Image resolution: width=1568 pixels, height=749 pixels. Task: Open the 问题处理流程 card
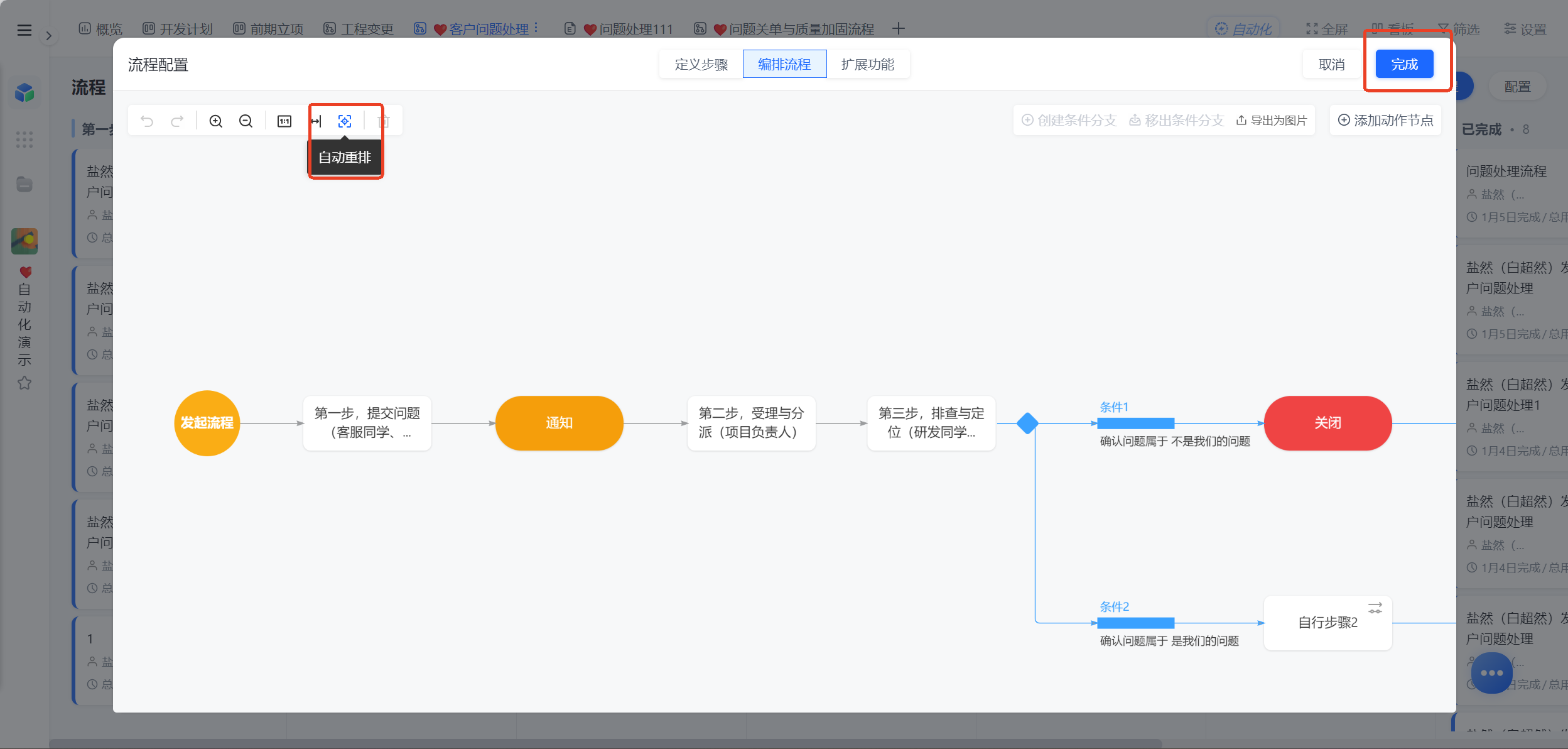[x=1512, y=194]
